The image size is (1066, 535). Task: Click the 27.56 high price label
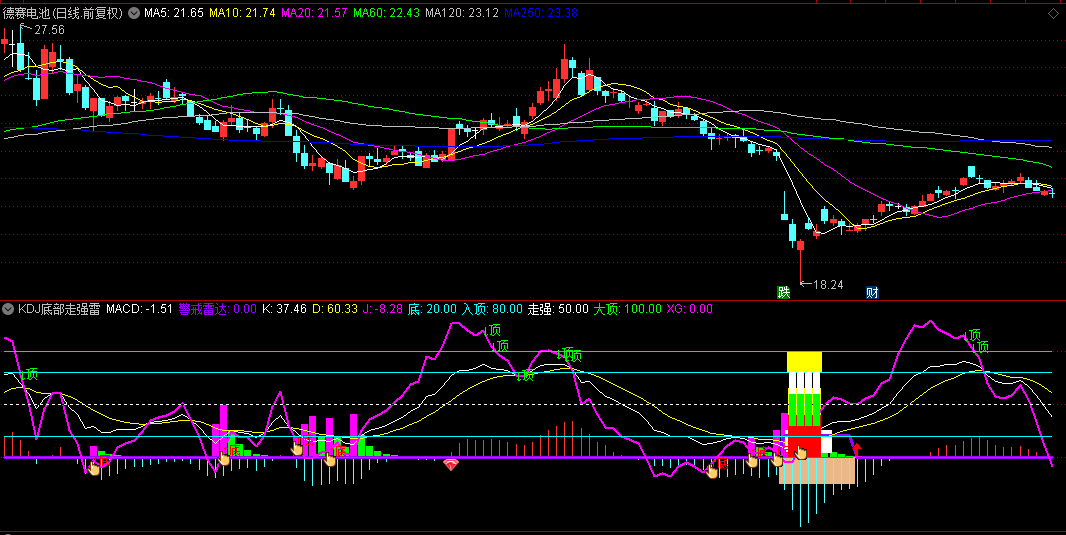49,30
